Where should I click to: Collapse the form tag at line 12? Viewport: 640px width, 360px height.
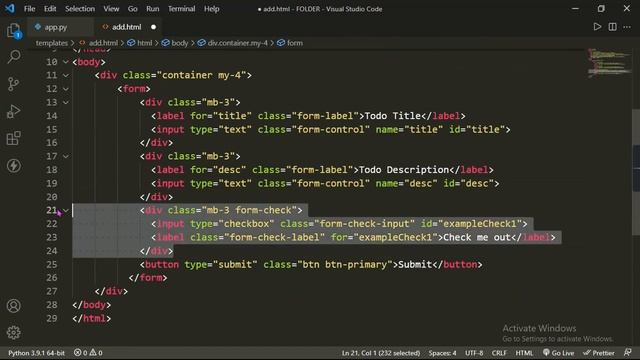[65, 89]
